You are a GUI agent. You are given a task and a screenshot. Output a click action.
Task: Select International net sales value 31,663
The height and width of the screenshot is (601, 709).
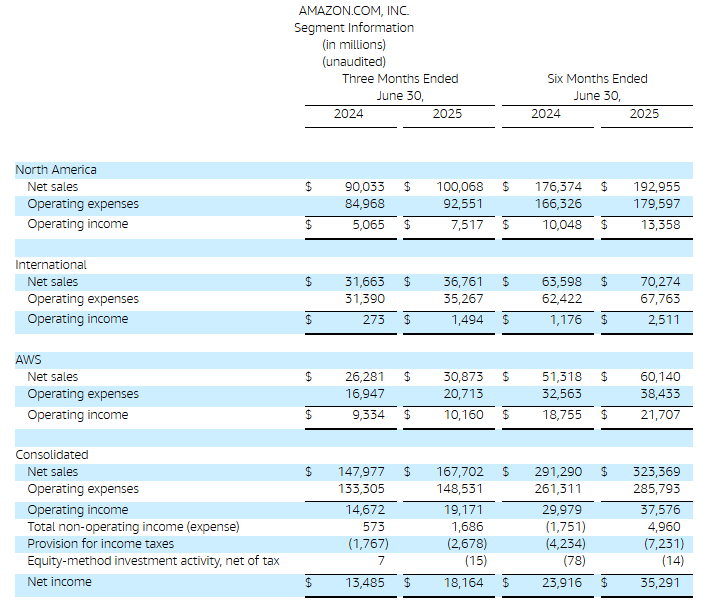(x=364, y=282)
